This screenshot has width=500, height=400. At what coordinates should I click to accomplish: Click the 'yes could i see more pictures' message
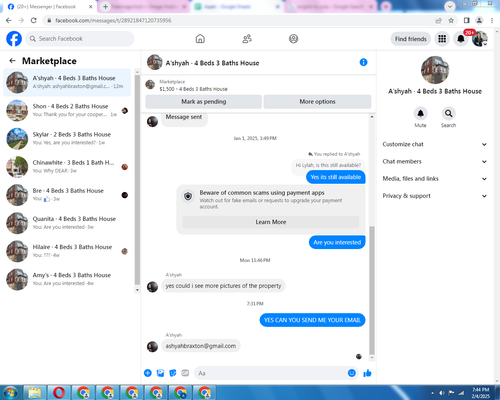(x=223, y=286)
